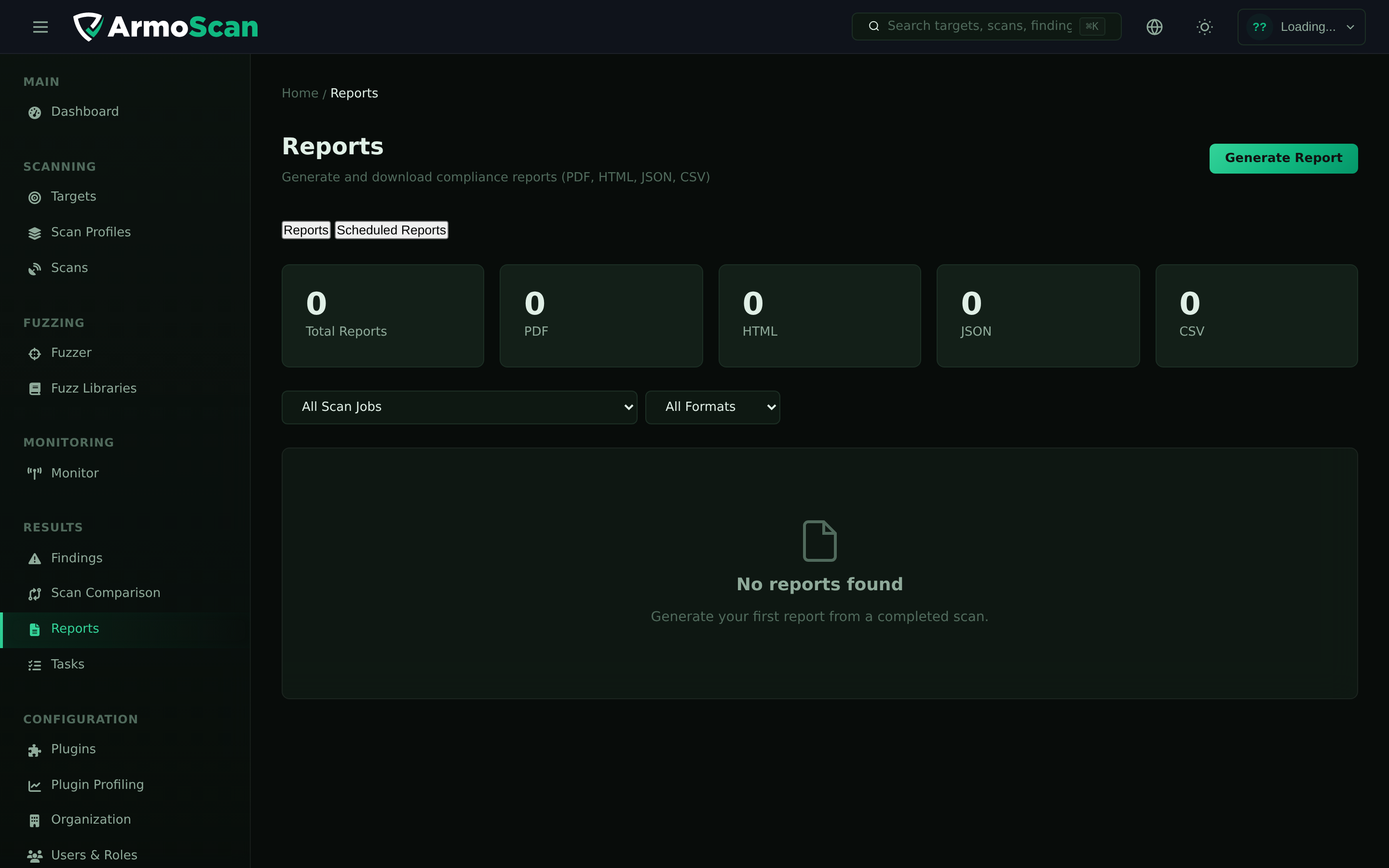Screen dimensions: 1389x868
Task: Click the Findings warning triangle icon
Action: [x=34, y=558]
